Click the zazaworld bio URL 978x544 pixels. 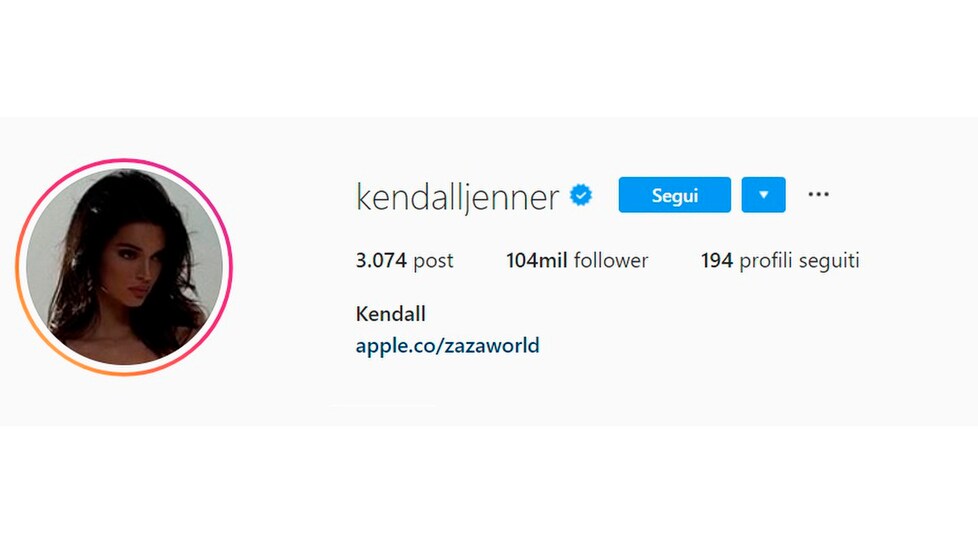[447, 346]
